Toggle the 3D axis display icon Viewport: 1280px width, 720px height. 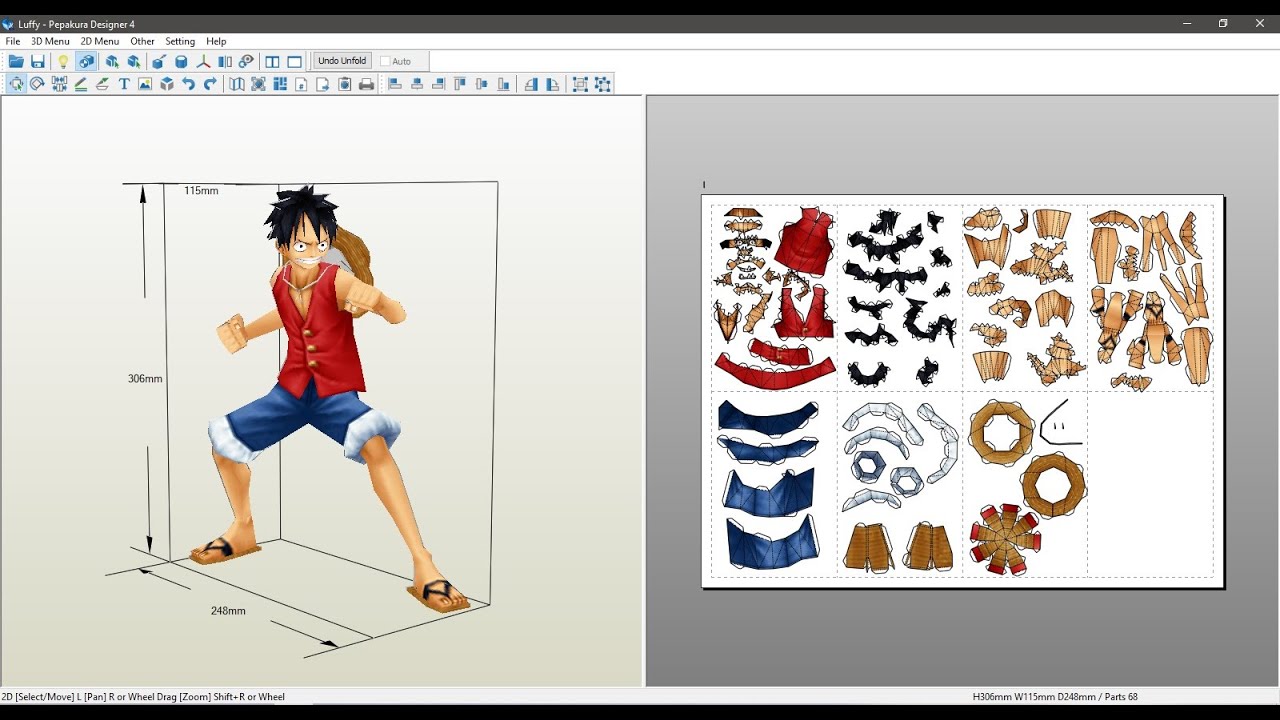pos(203,61)
